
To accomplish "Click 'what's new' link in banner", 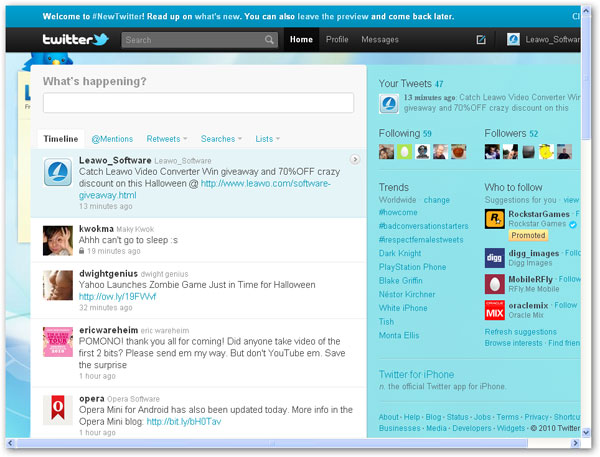I will coord(217,16).
